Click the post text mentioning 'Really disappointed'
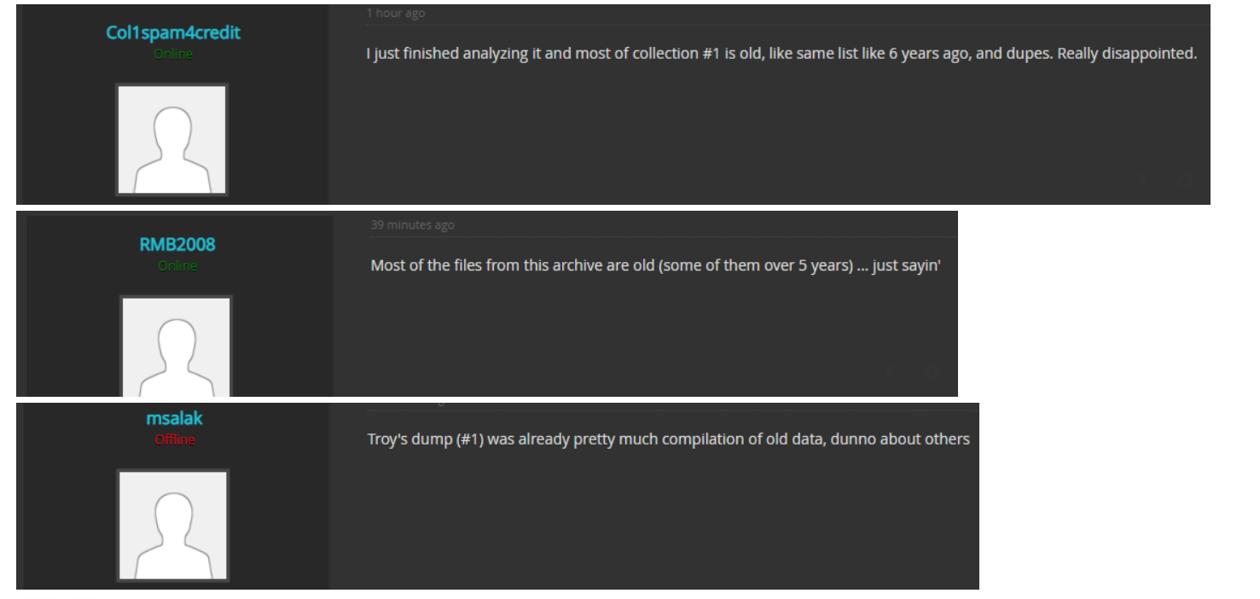Screen dimensions: 1260x599 coord(781,53)
